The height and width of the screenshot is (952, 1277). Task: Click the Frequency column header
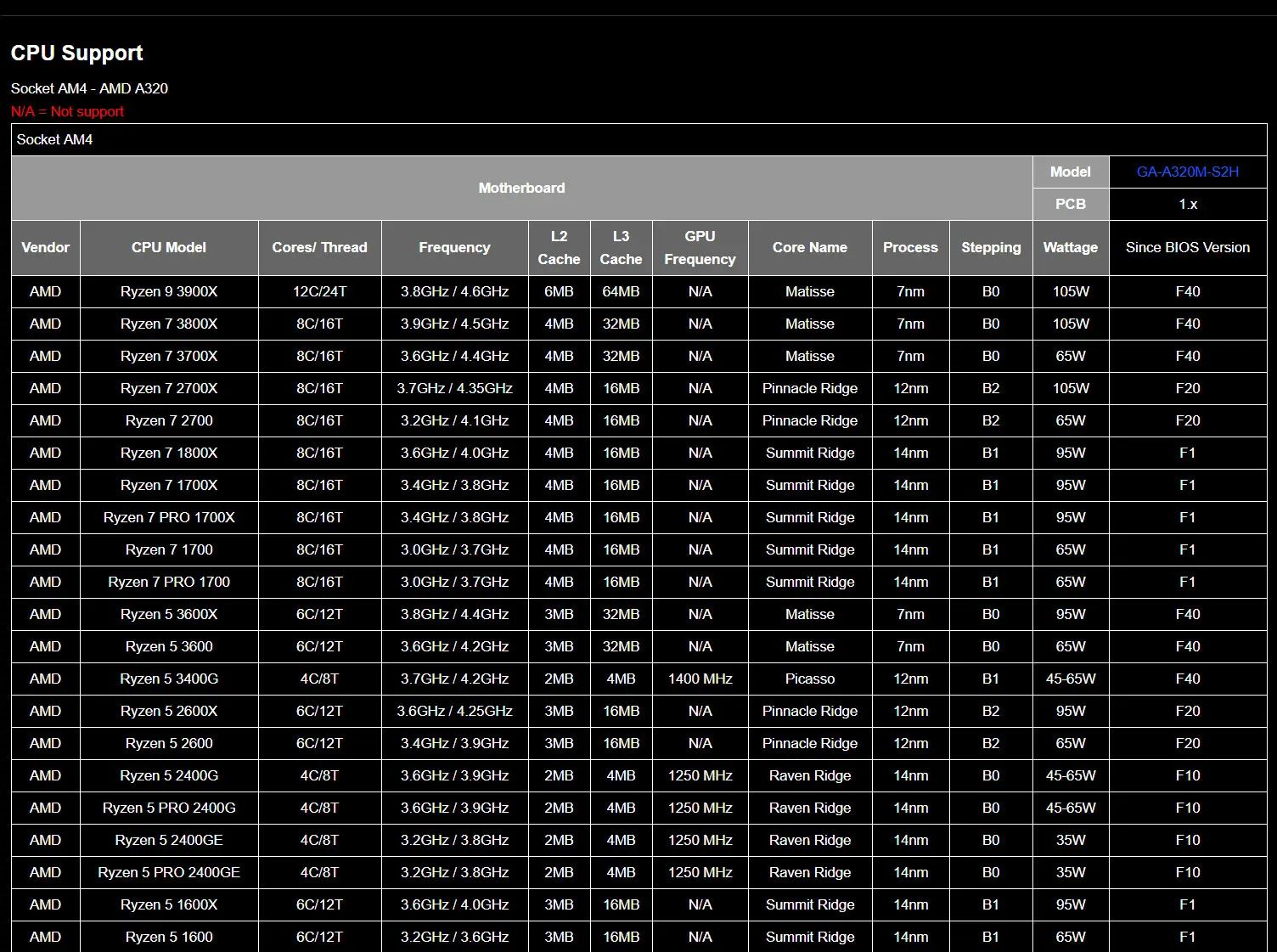click(454, 248)
